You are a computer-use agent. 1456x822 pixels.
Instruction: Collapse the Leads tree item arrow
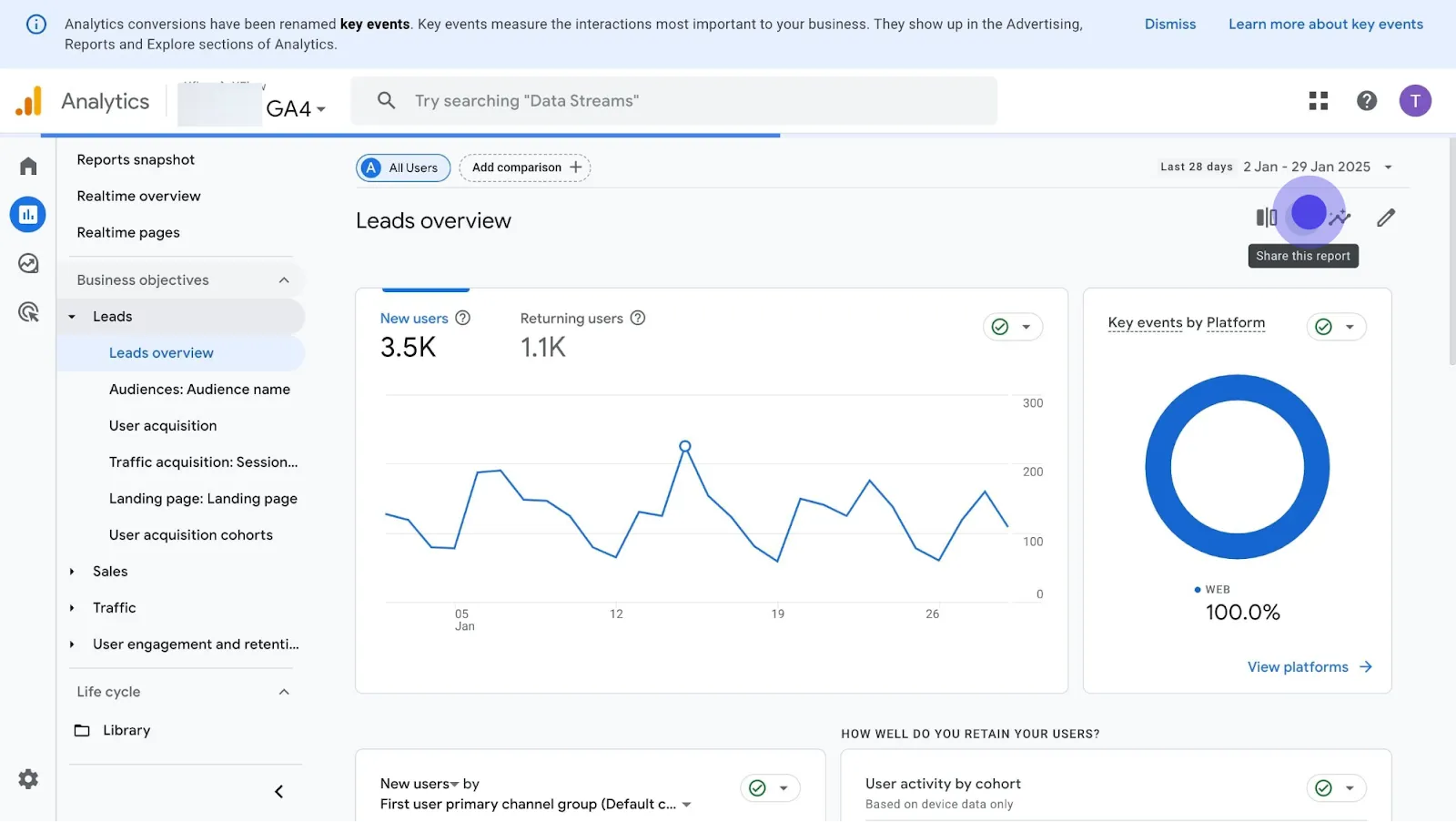point(72,317)
